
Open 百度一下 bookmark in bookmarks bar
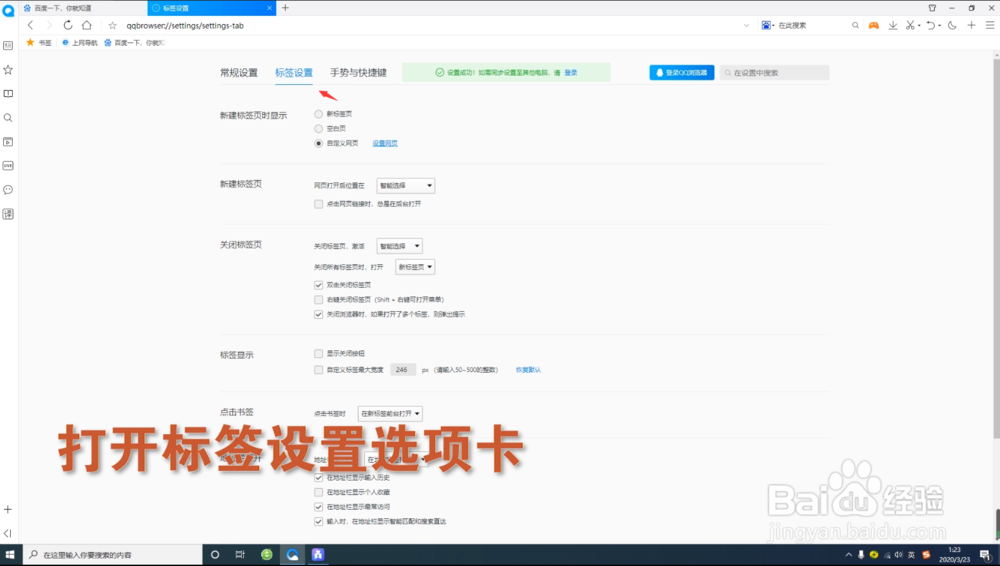[x=134, y=43]
